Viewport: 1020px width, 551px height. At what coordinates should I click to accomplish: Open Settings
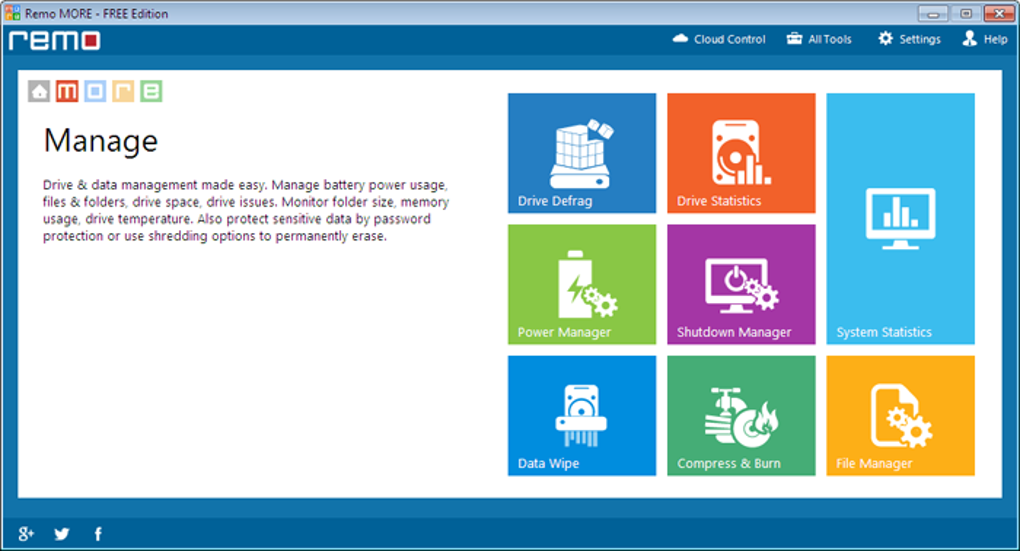click(909, 39)
